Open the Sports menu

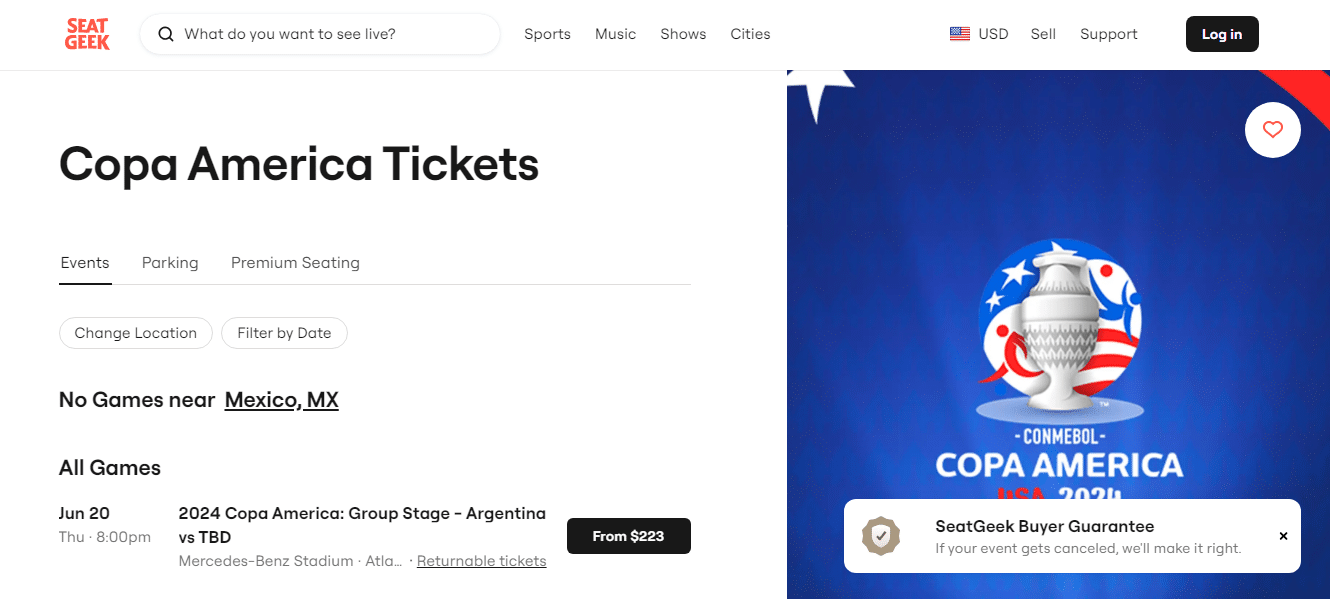tap(547, 34)
